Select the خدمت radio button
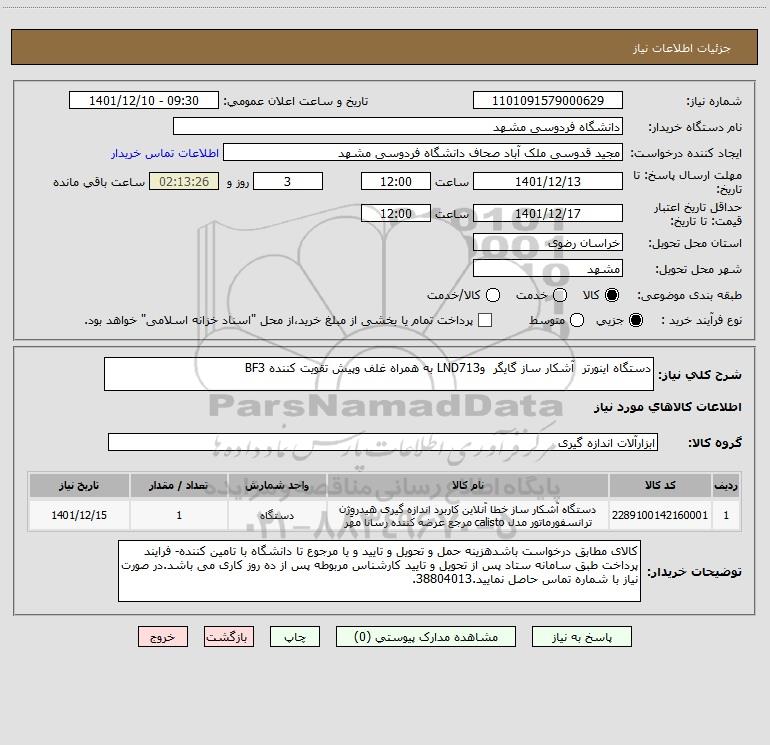The height and width of the screenshot is (745, 770). [x=560, y=295]
